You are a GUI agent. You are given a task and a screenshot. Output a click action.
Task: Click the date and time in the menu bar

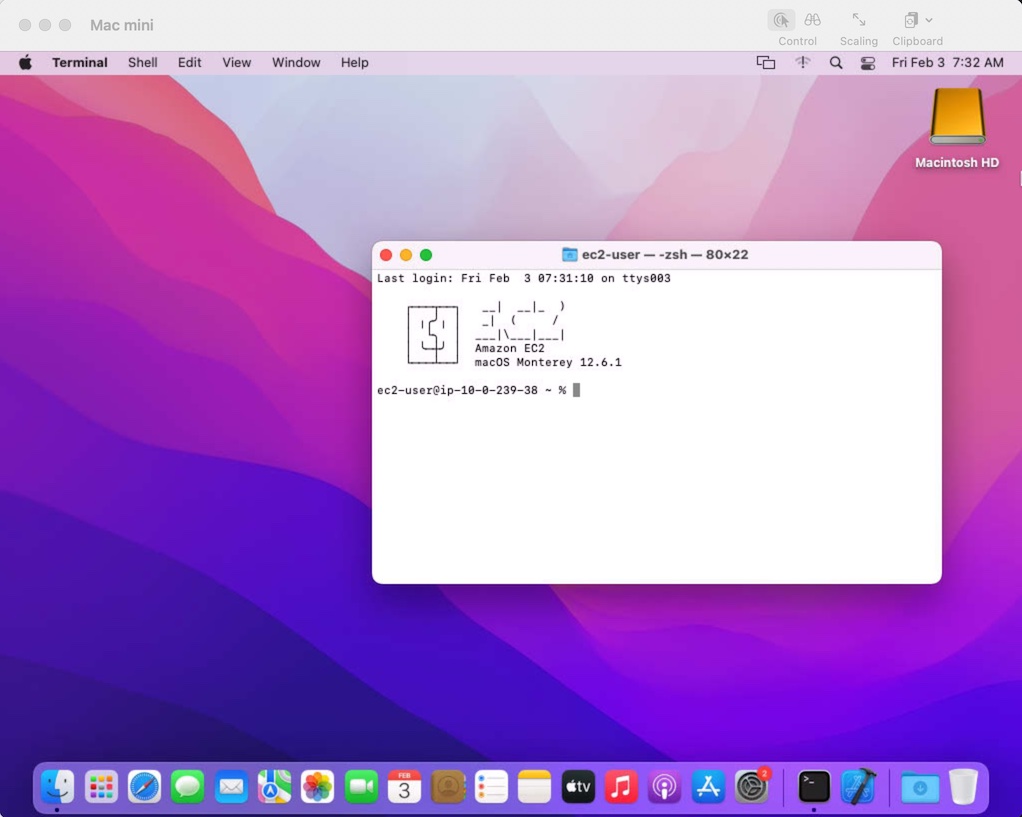[948, 63]
